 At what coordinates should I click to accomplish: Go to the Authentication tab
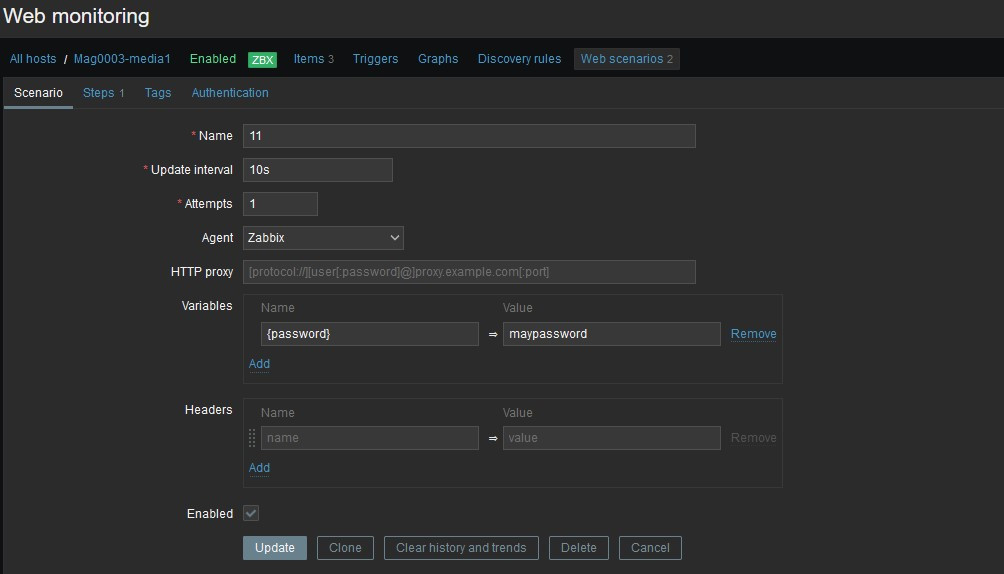pyautogui.click(x=230, y=93)
